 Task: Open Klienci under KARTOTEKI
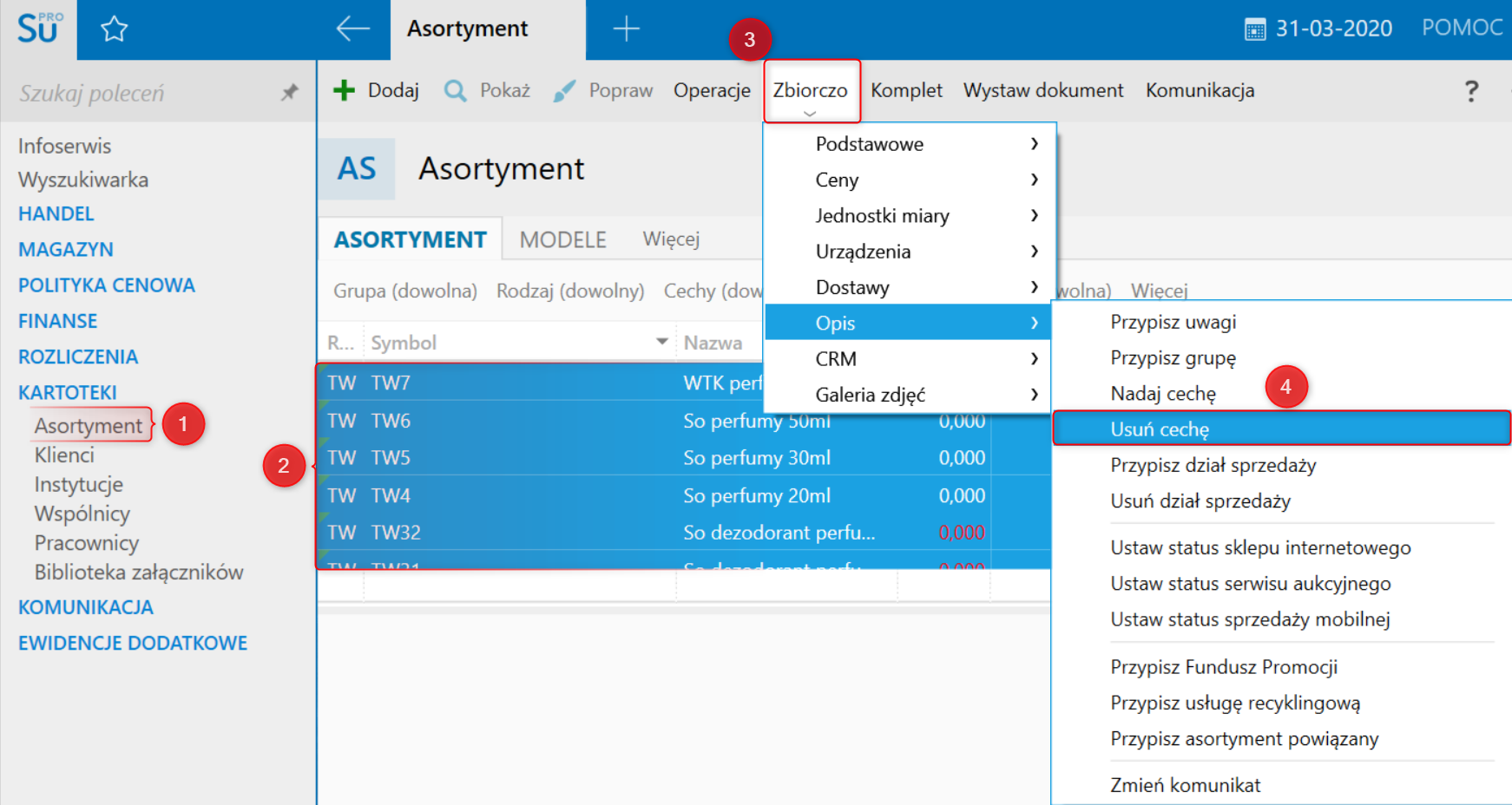[x=64, y=455]
